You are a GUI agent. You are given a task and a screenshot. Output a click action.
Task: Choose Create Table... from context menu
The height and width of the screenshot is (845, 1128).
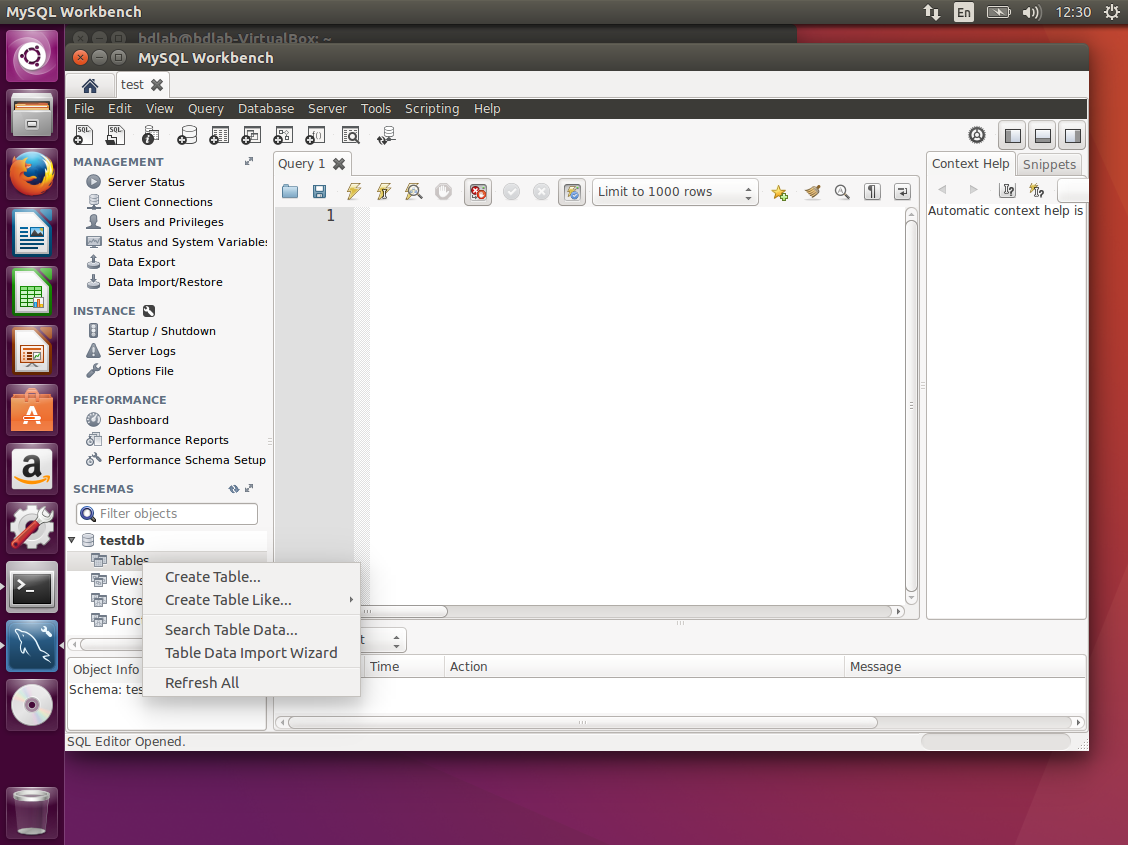coord(213,577)
